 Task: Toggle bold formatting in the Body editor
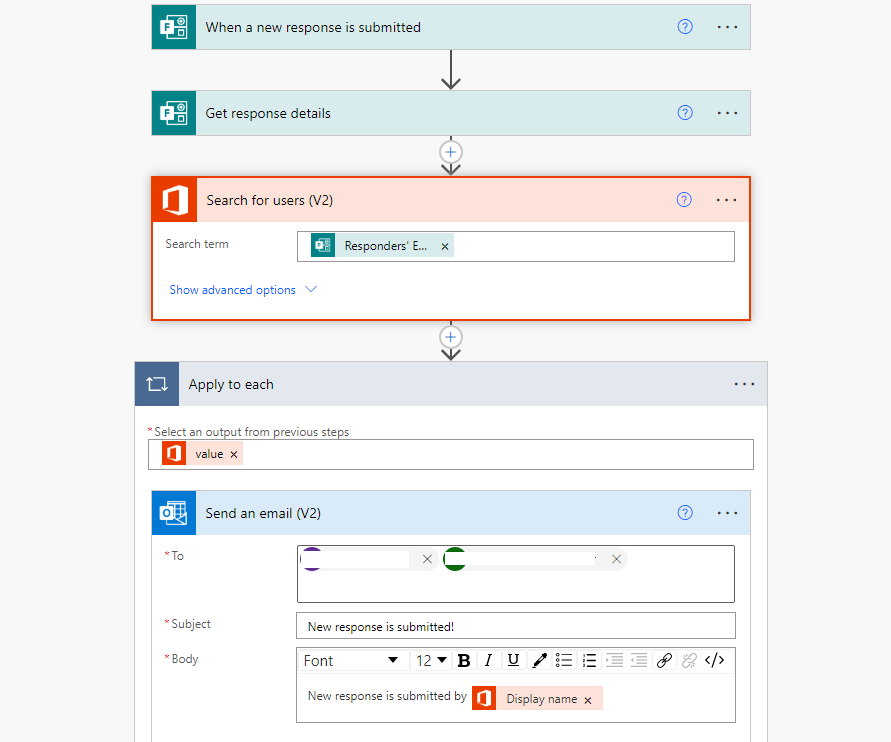pyautogui.click(x=464, y=661)
